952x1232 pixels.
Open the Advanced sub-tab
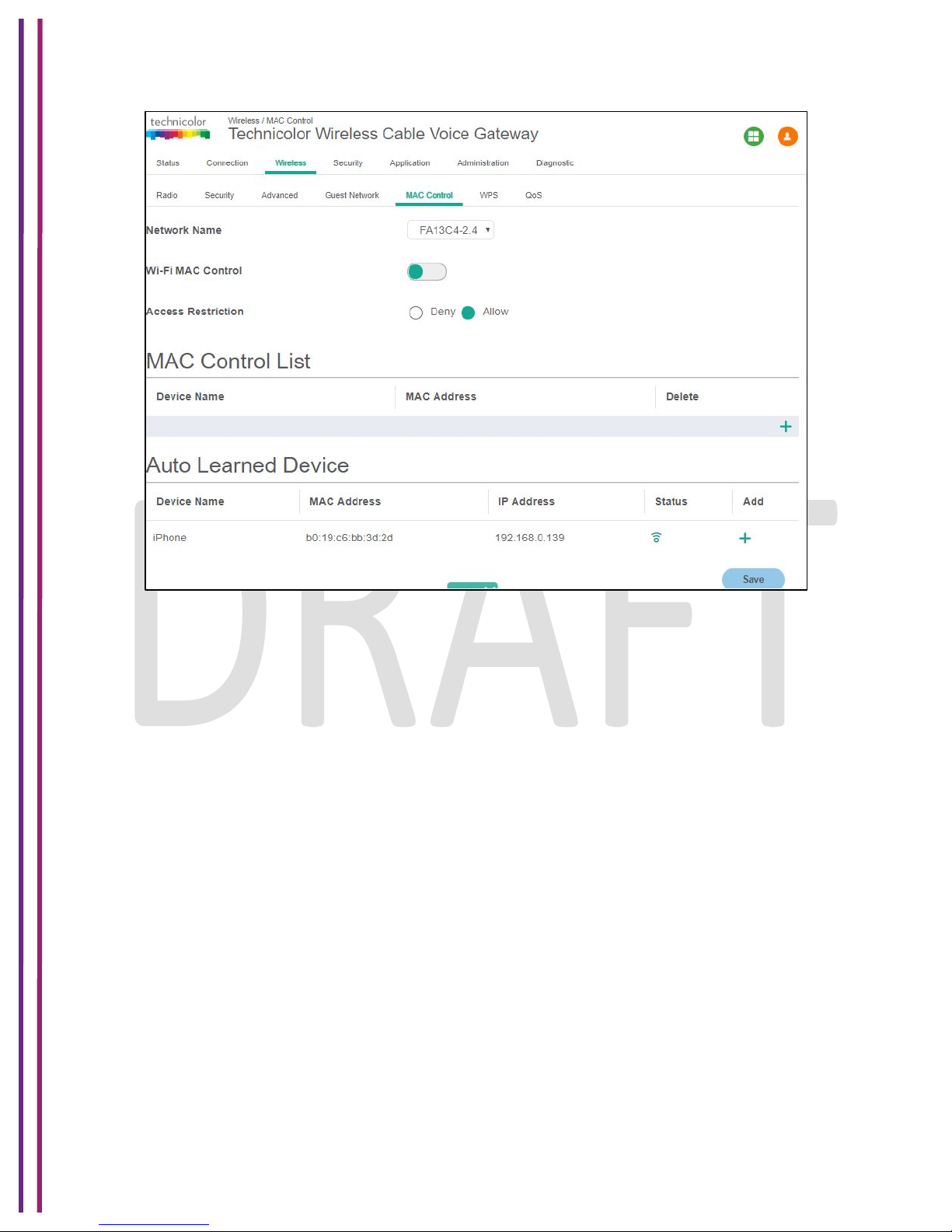pos(280,195)
